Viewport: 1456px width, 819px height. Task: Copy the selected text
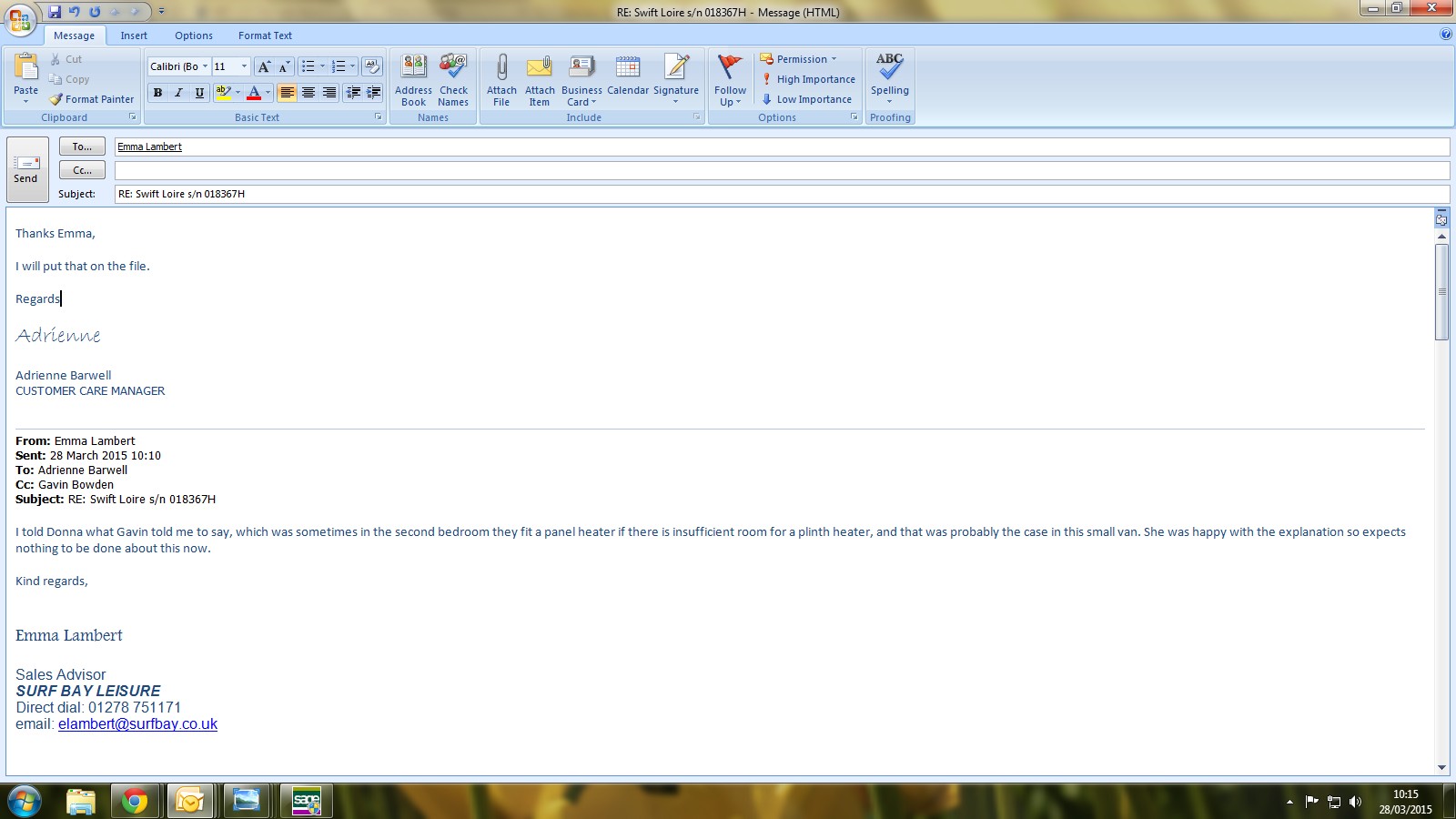(69, 79)
